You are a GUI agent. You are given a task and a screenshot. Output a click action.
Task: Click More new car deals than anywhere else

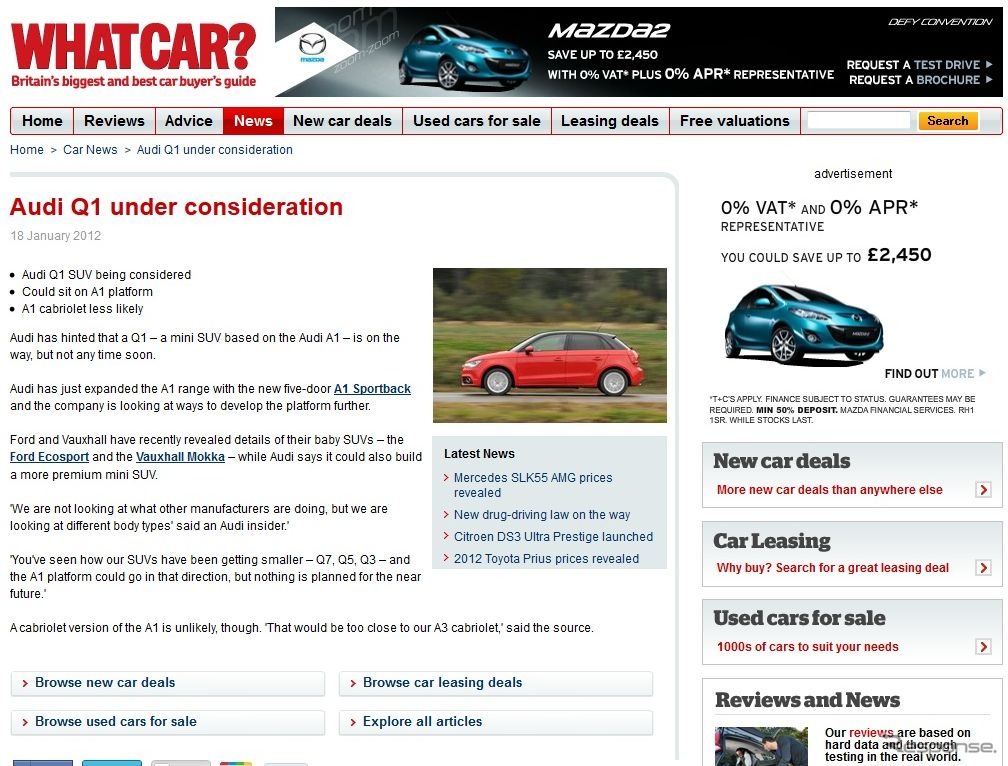829,490
